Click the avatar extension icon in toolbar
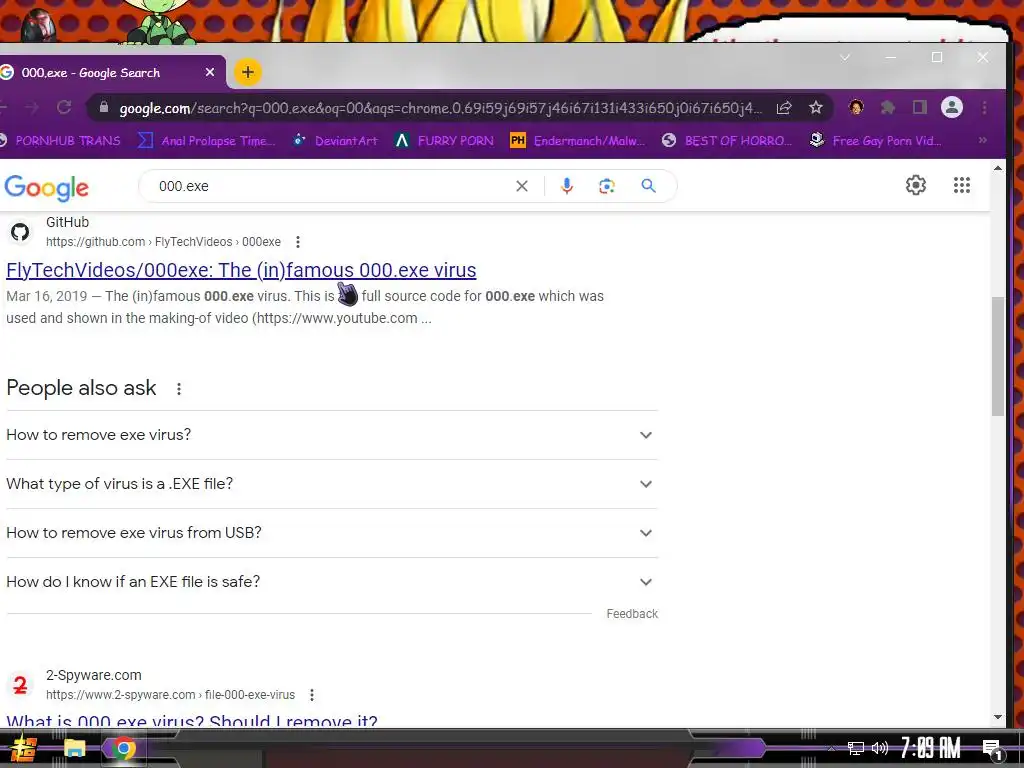1024x768 pixels. click(856, 107)
